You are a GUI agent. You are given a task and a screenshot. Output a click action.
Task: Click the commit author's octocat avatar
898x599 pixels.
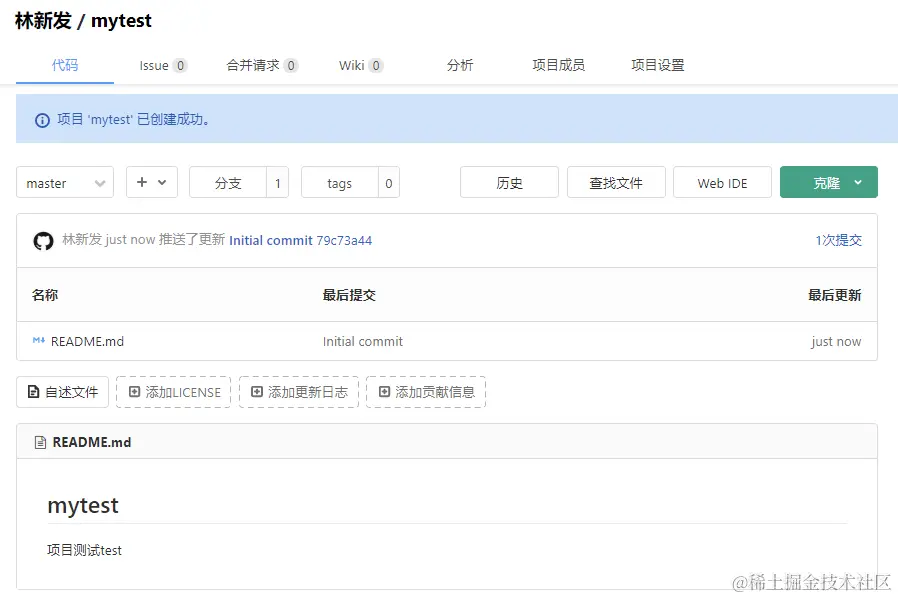tap(41, 240)
